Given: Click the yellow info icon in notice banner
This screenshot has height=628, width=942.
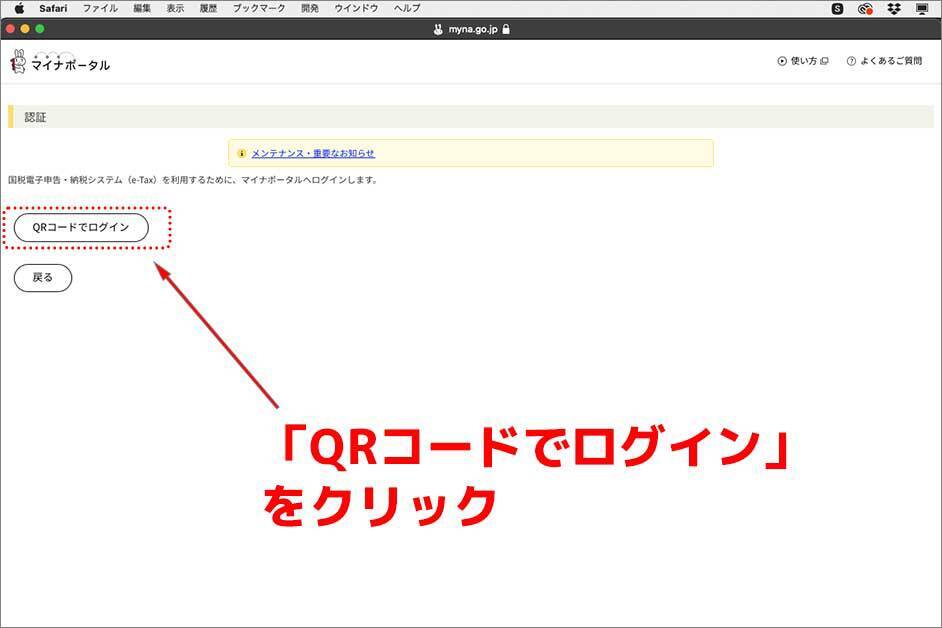Looking at the screenshot, I should point(241,153).
